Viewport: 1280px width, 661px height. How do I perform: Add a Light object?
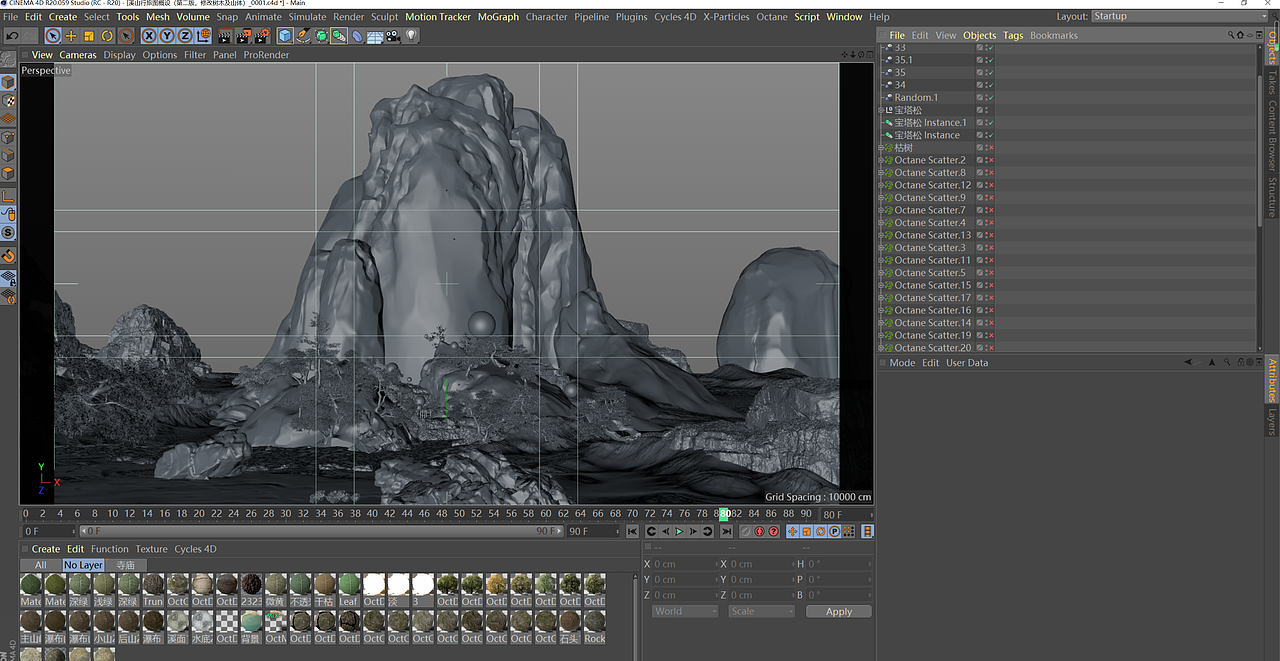[x=411, y=36]
